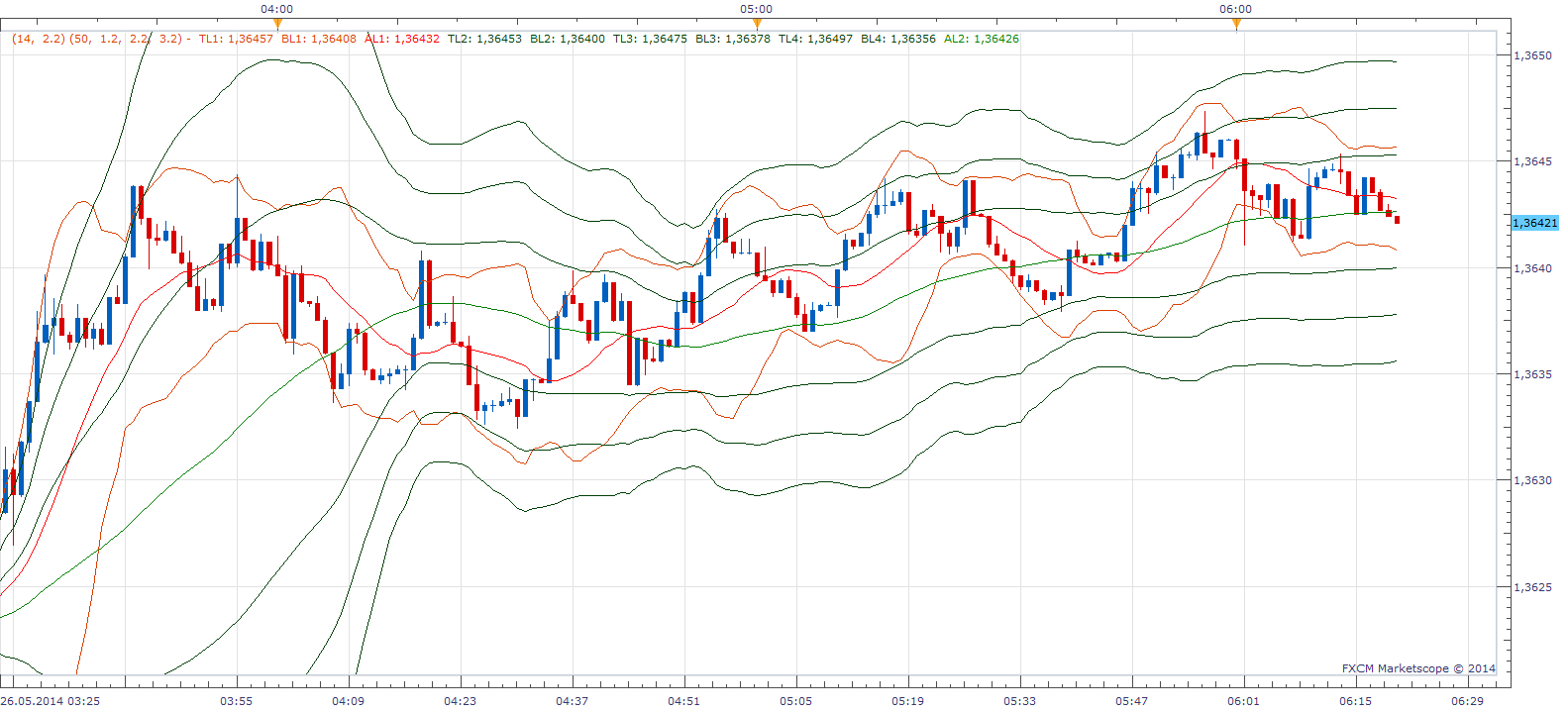Click the 06:15 time axis label
This screenshot has height=713, width=1568.
click(1356, 701)
